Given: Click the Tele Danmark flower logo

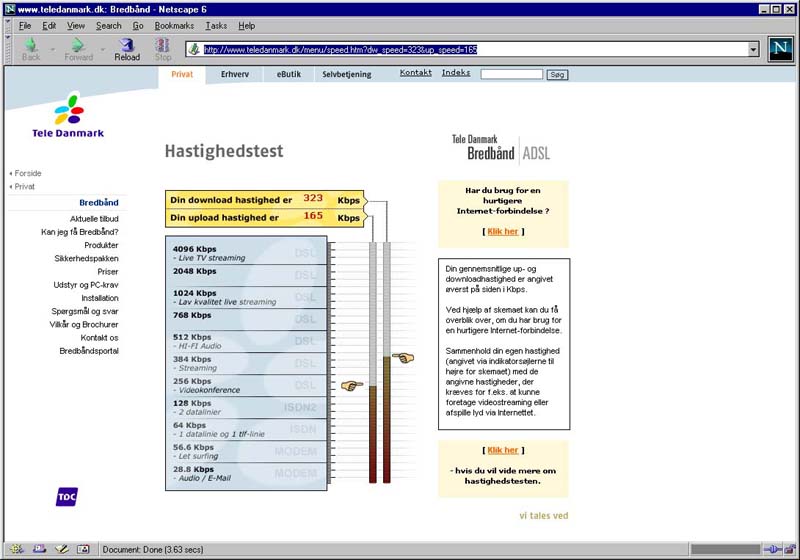Looking at the screenshot, I should coord(68,108).
